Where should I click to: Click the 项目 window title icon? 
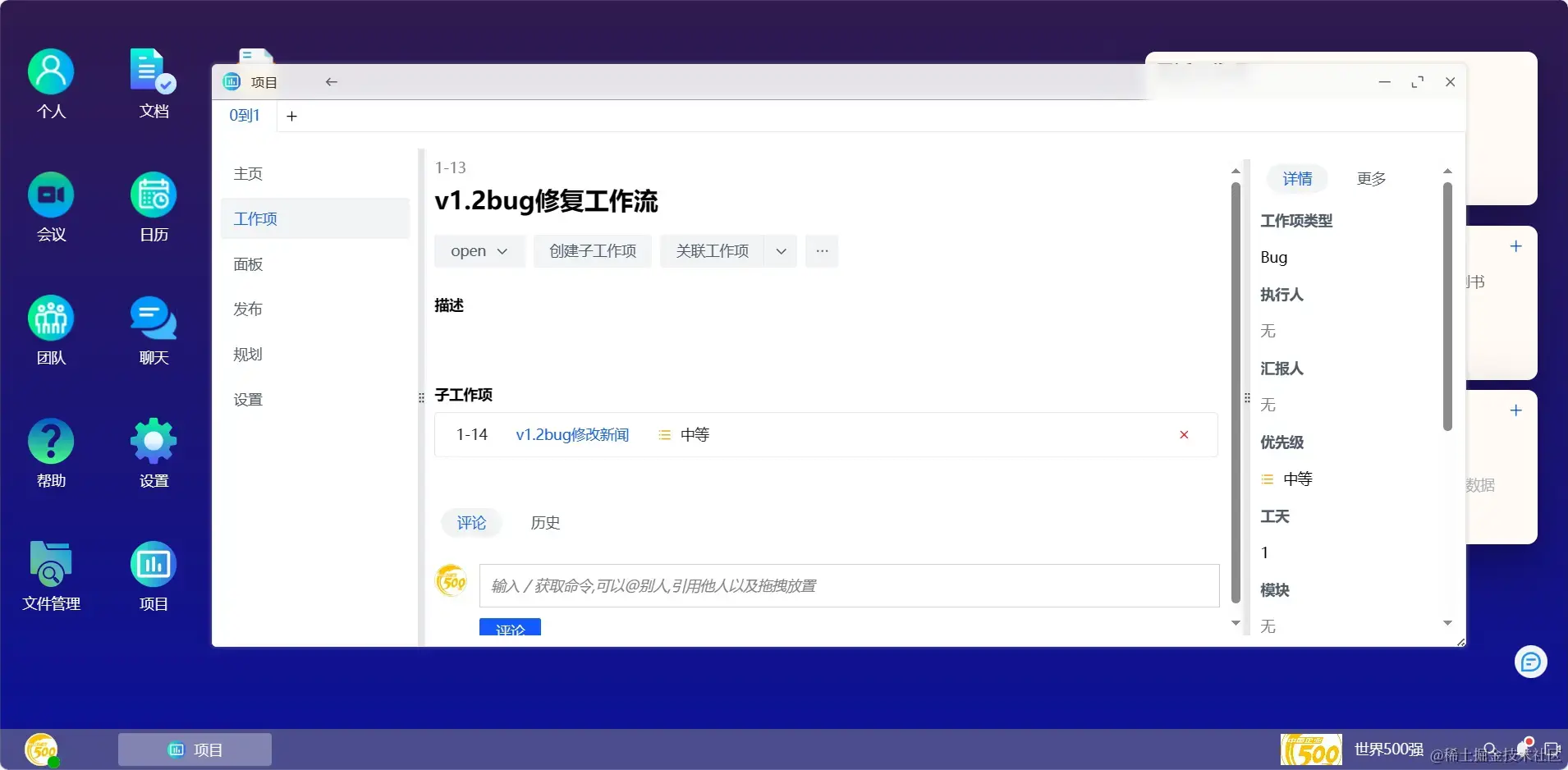(232, 81)
